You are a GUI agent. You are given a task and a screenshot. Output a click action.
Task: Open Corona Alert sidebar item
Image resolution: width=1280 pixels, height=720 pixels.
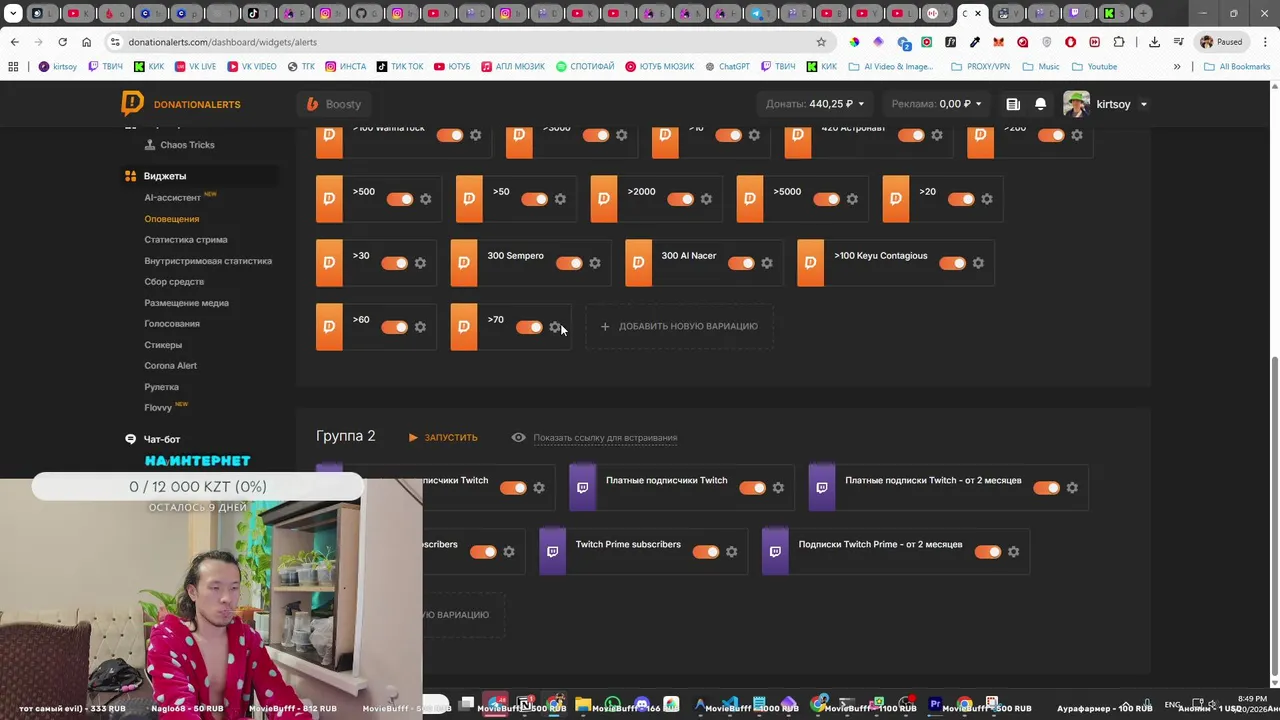(x=170, y=366)
